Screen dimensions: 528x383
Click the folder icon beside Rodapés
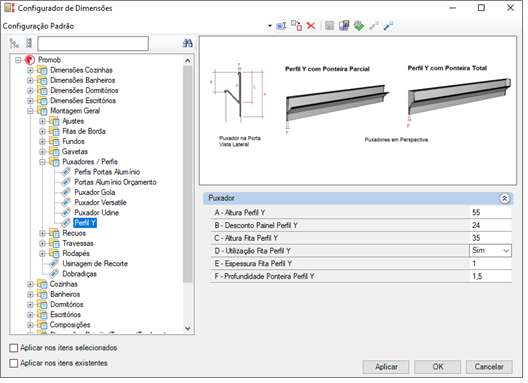55,255
